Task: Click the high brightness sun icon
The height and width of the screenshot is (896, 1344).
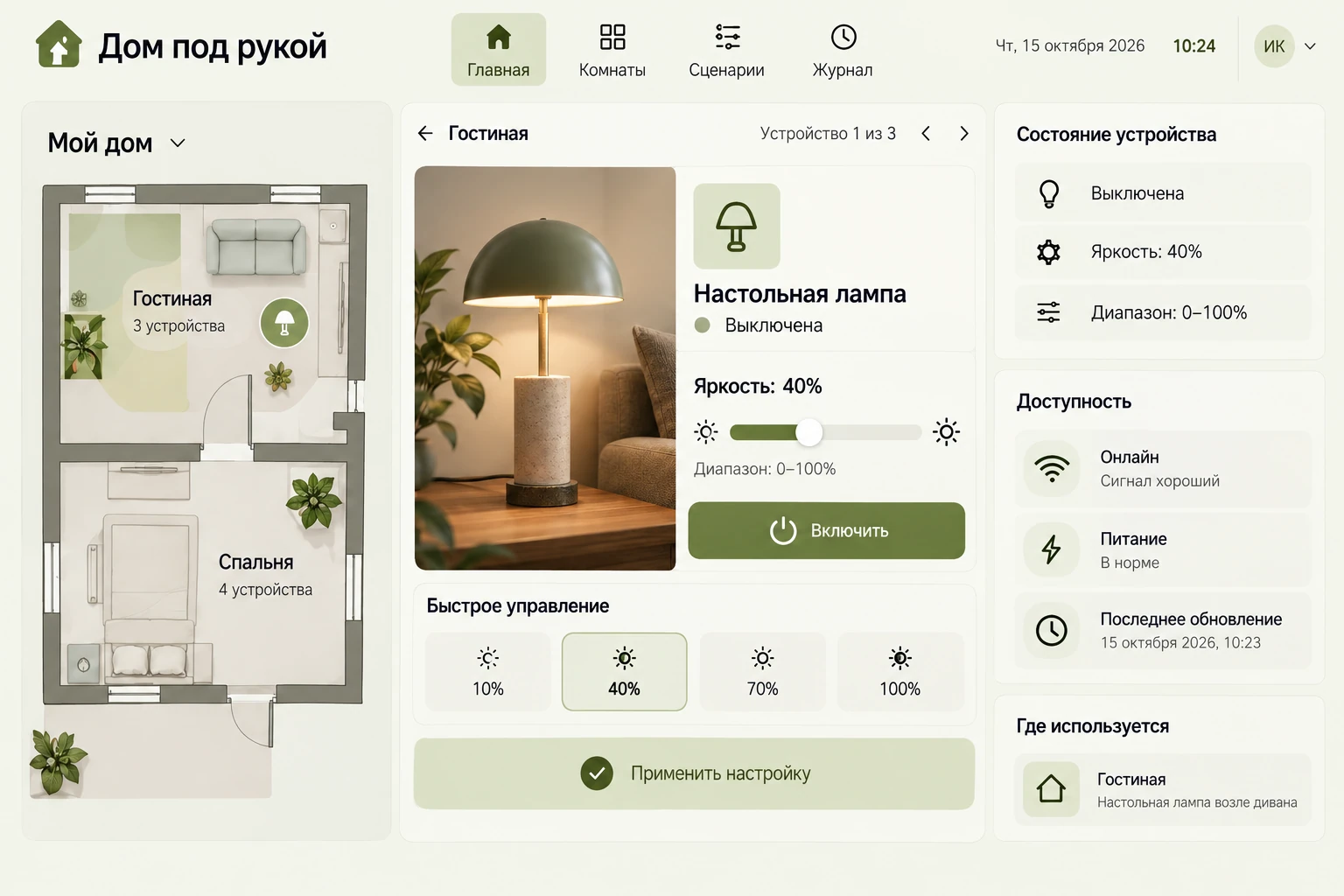Action: (x=946, y=431)
